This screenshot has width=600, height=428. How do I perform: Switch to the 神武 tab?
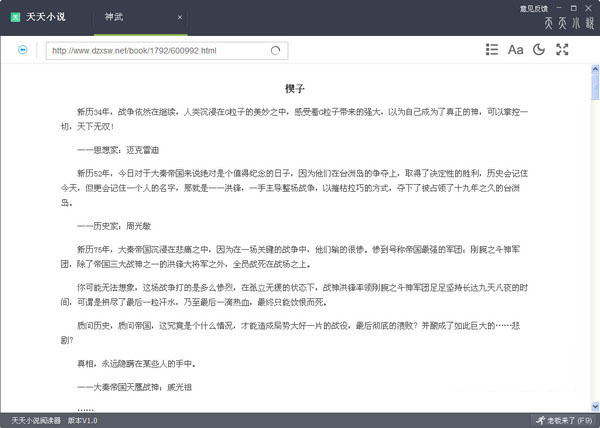point(120,18)
